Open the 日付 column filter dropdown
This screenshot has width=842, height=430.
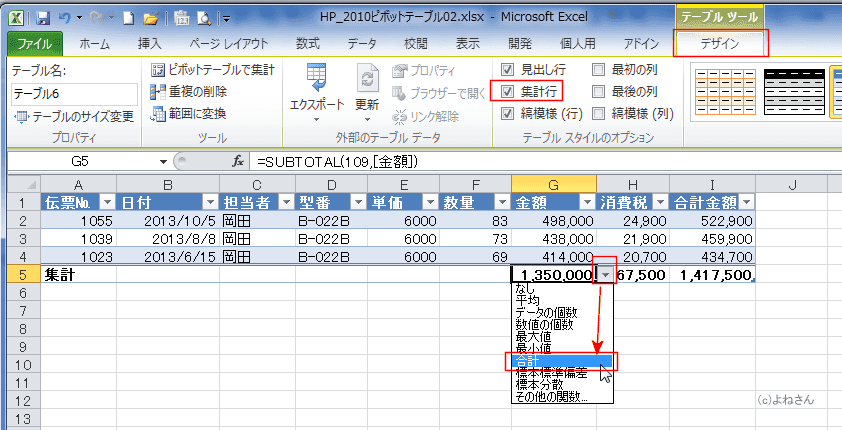tap(207, 202)
